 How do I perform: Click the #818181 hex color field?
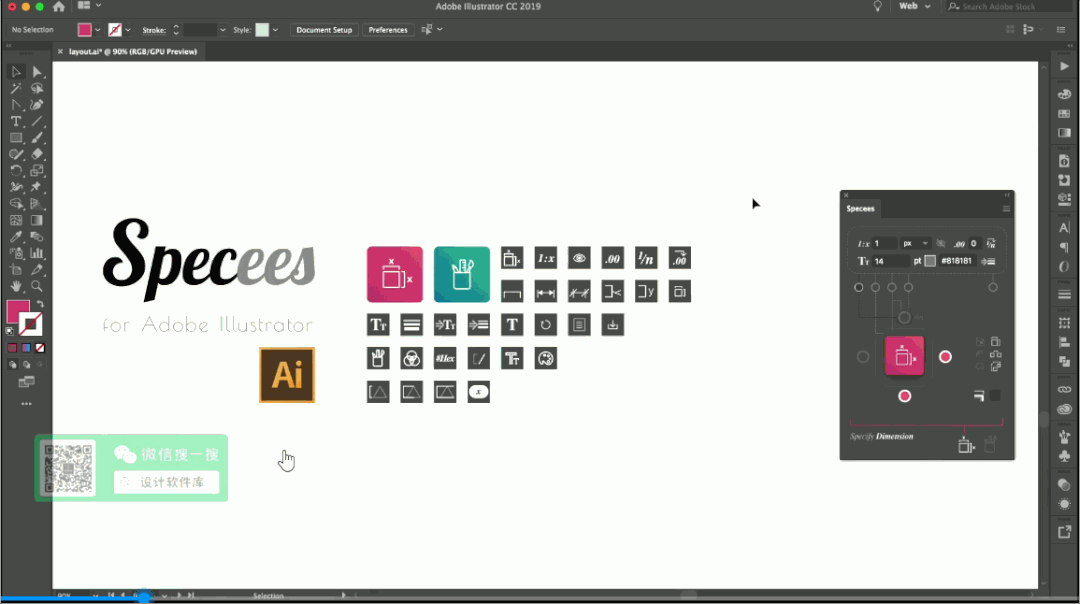point(957,261)
